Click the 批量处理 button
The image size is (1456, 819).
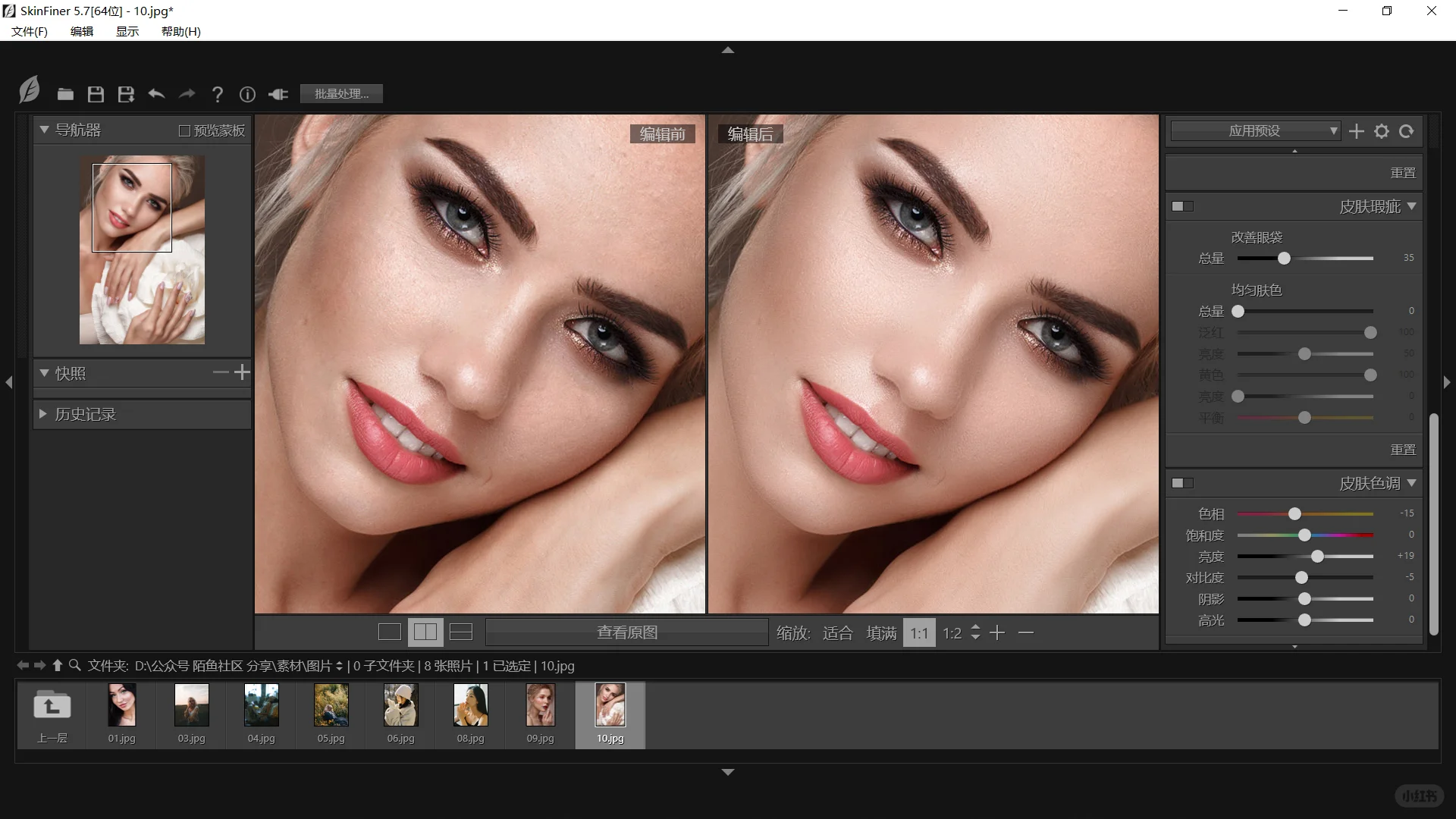click(x=341, y=94)
